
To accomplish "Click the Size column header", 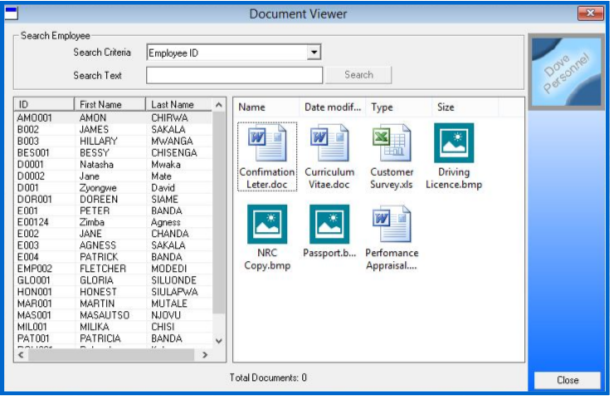I will point(465,107).
